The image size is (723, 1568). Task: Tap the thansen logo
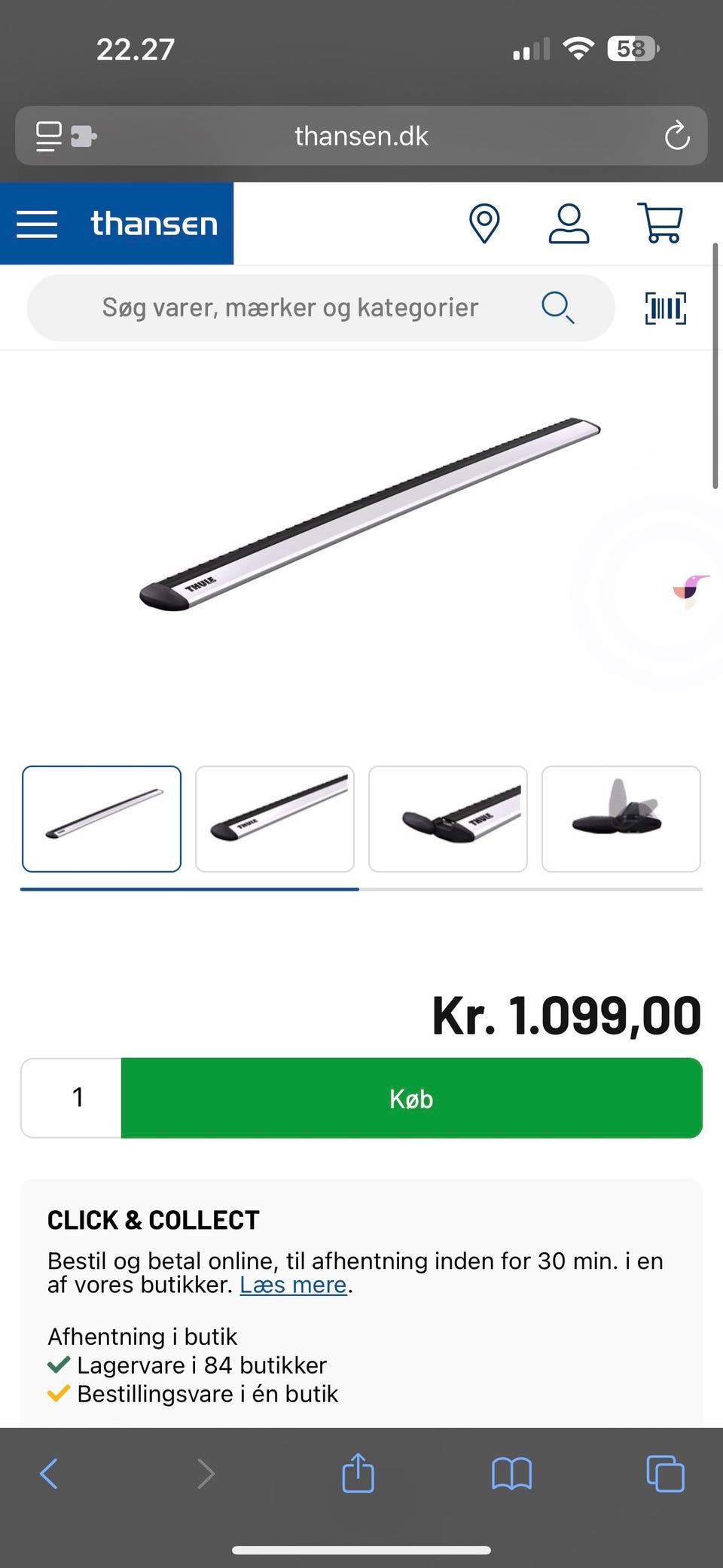pyautogui.click(x=154, y=224)
